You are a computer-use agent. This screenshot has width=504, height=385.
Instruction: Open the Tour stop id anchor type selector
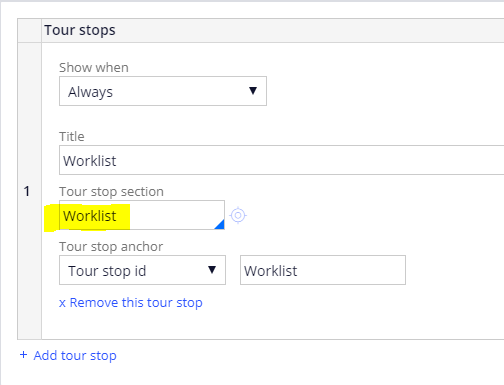(142, 270)
